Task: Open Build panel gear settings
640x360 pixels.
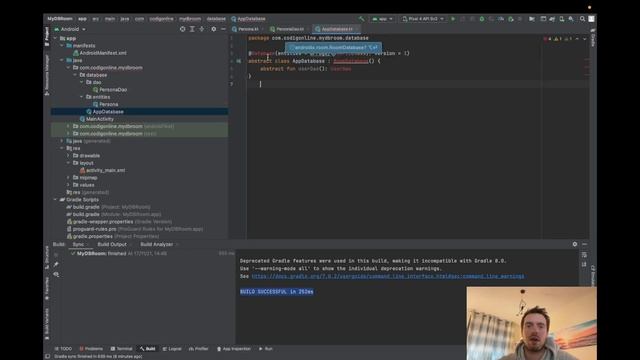Action: click(575, 244)
